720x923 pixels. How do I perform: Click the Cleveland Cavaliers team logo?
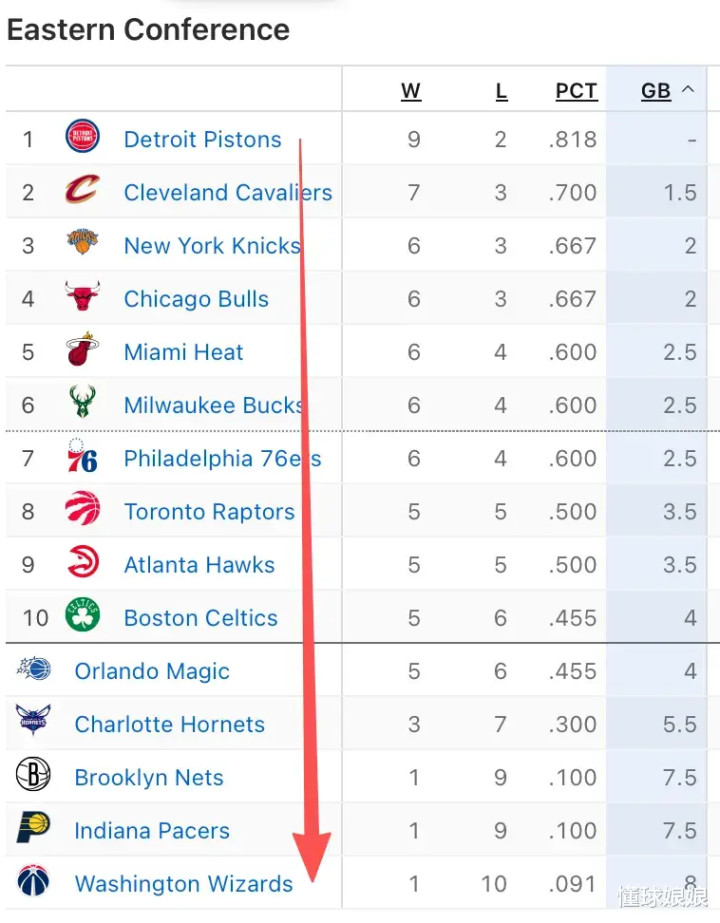83,190
